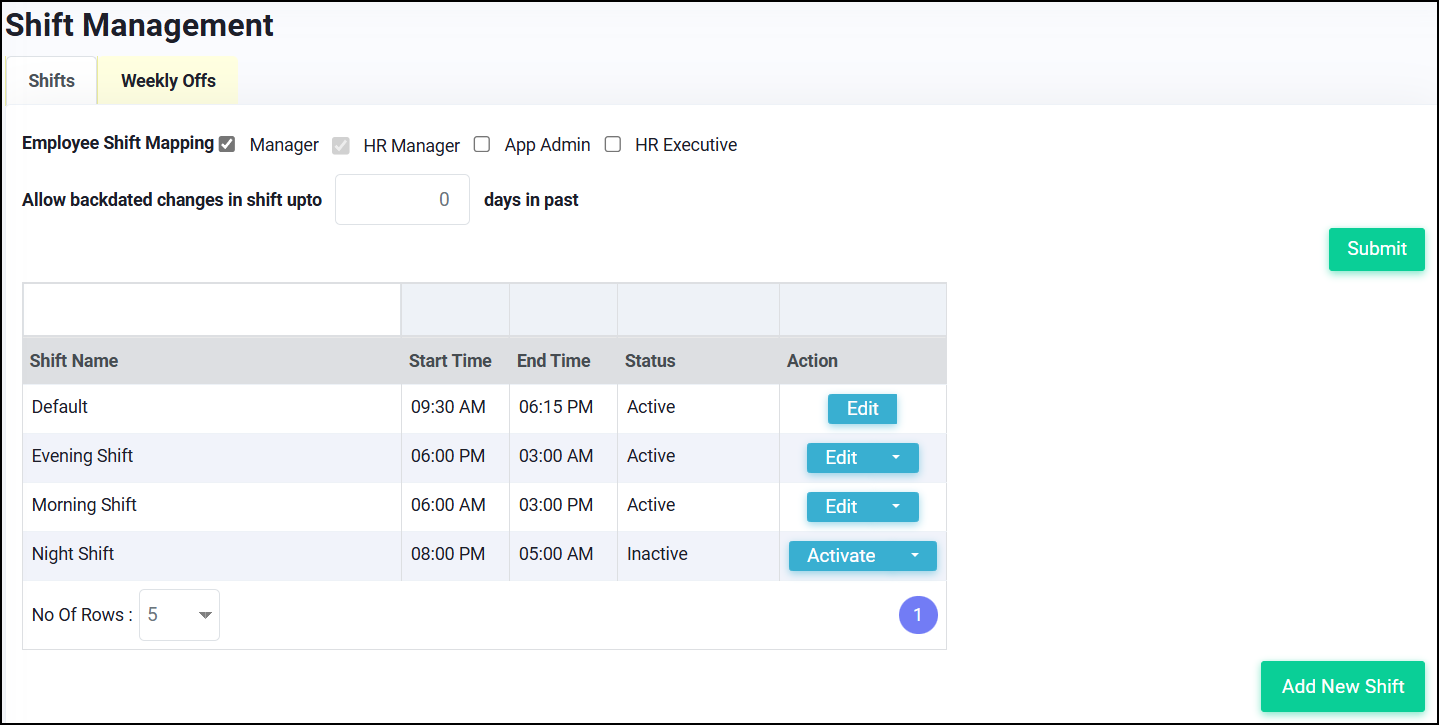Enable the App Admin checkbox
The height and width of the screenshot is (725, 1439).
(x=482, y=144)
